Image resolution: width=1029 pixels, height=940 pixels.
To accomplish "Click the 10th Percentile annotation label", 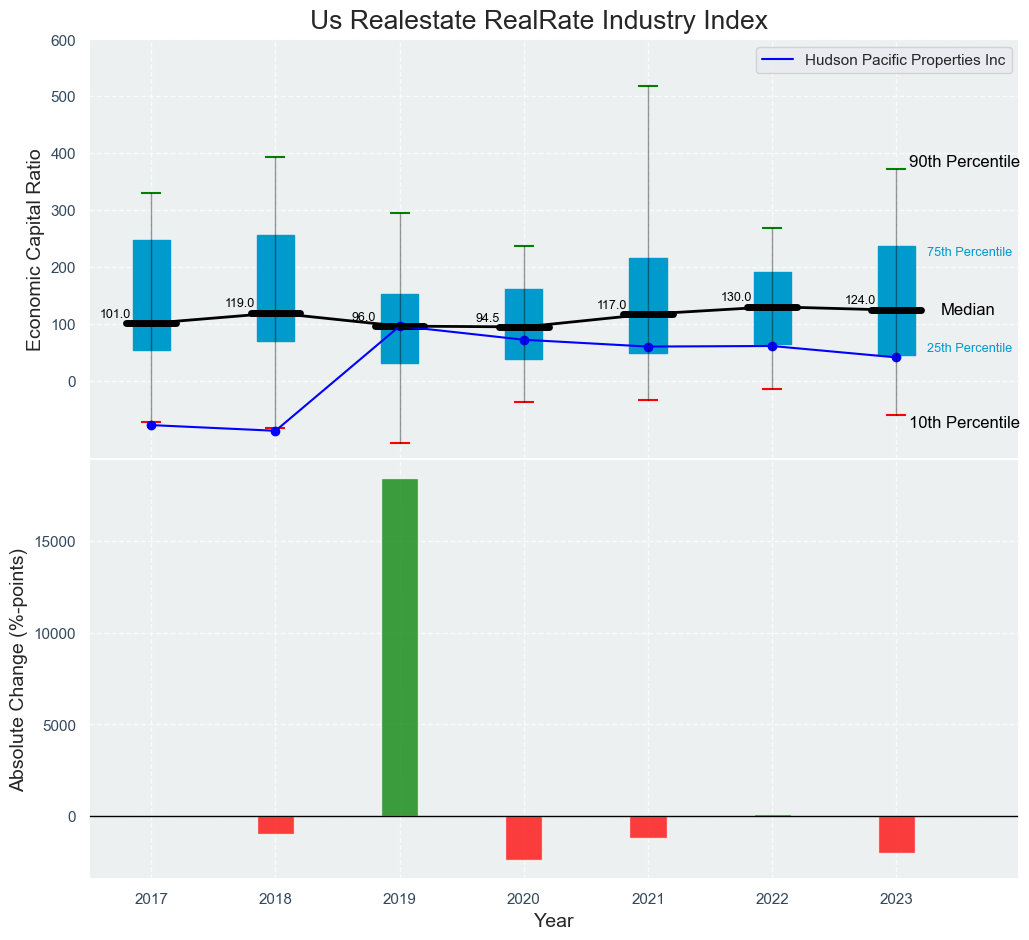I will (x=963, y=423).
